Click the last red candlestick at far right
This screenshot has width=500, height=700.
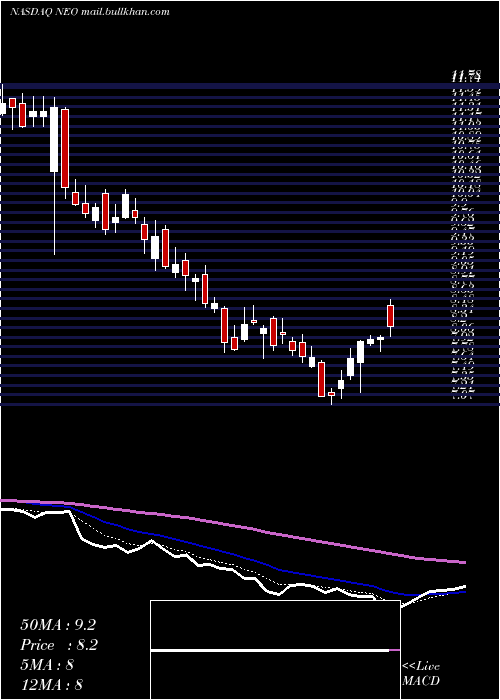pos(391,316)
